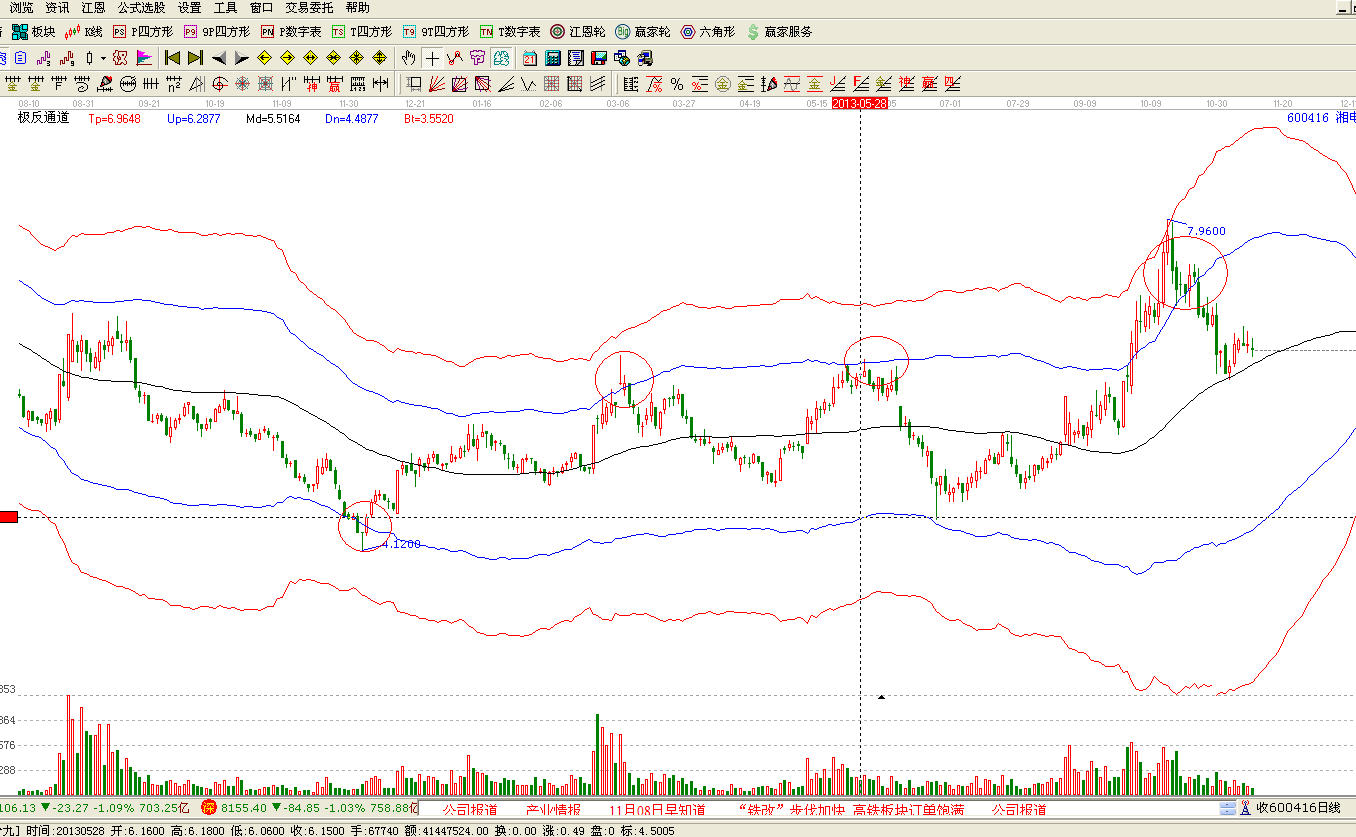Open the 交易委托 menu
This screenshot has width=1356, height=837.
(x=309, y=8)
